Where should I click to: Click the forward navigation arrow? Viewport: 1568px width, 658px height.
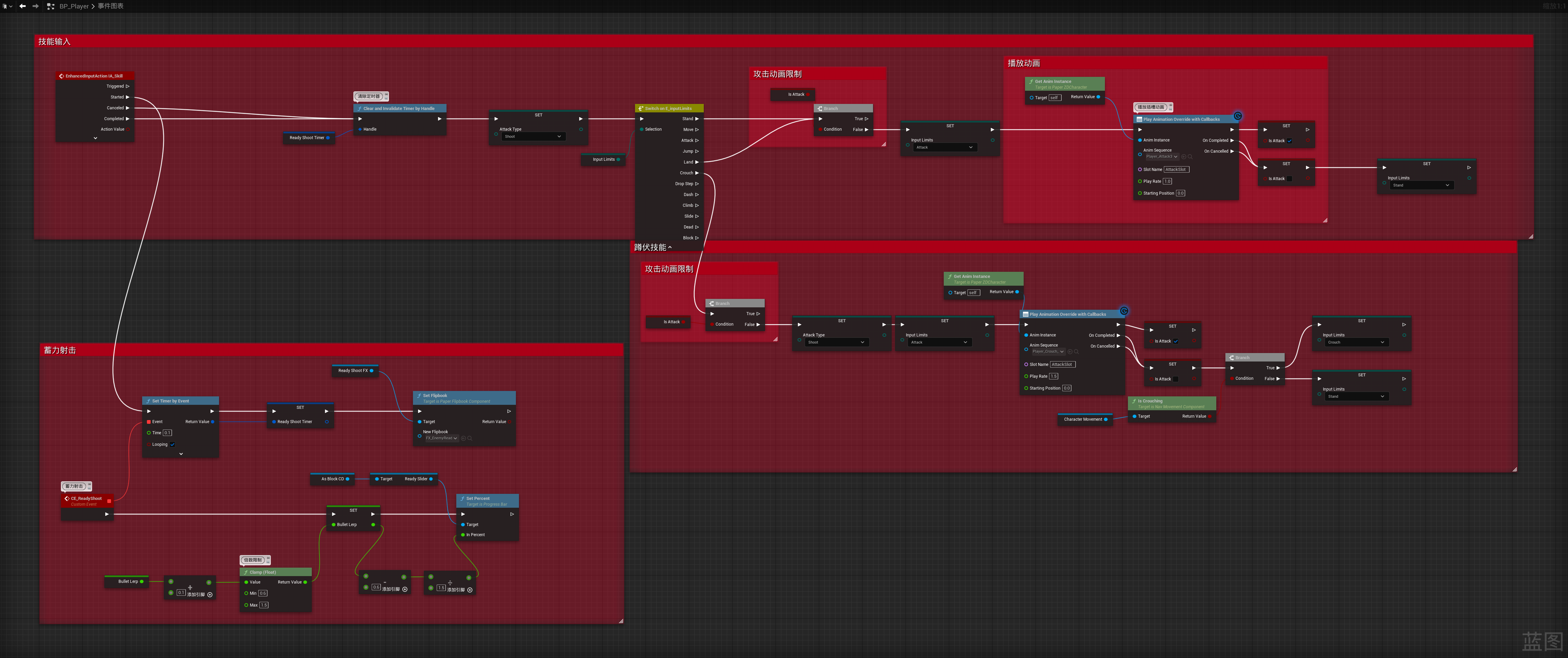[35, 6]
